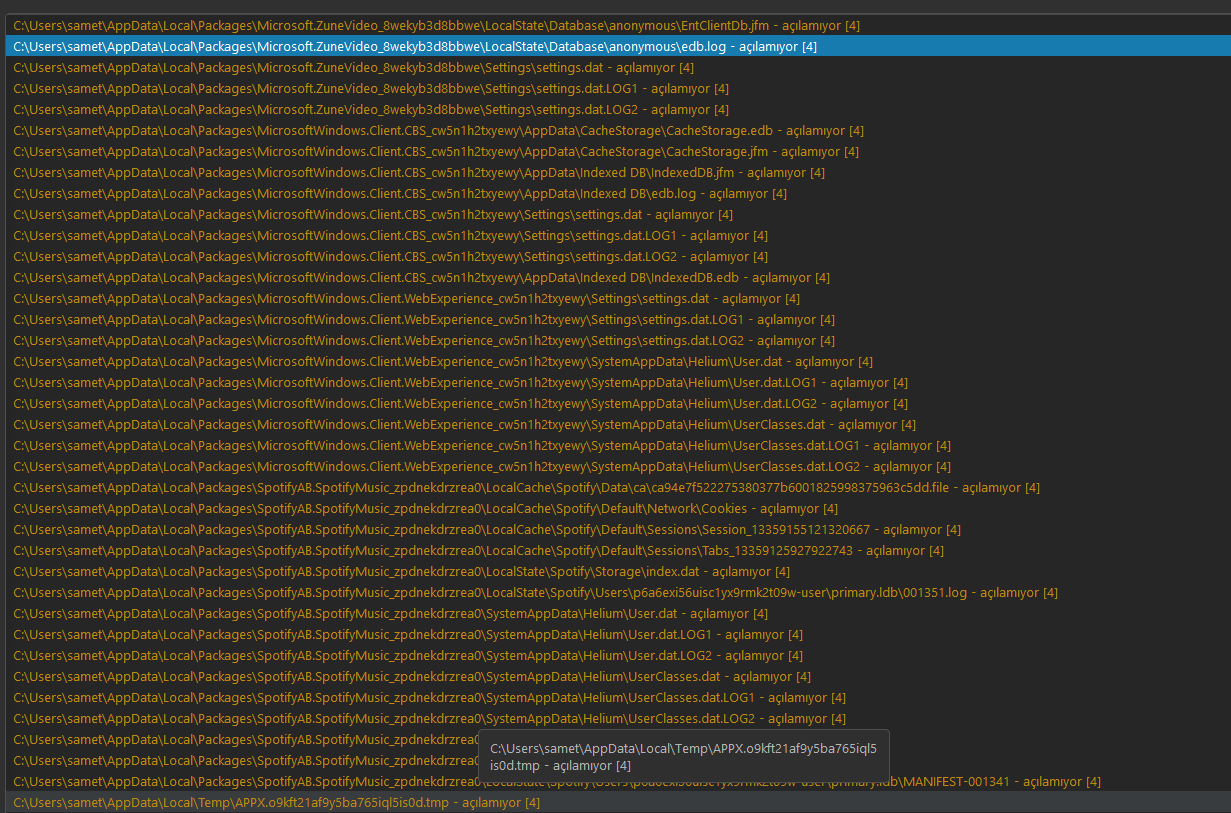Select the highlighted ZuneVideo anonymous\edb.log row

click(x=617, y=46)
